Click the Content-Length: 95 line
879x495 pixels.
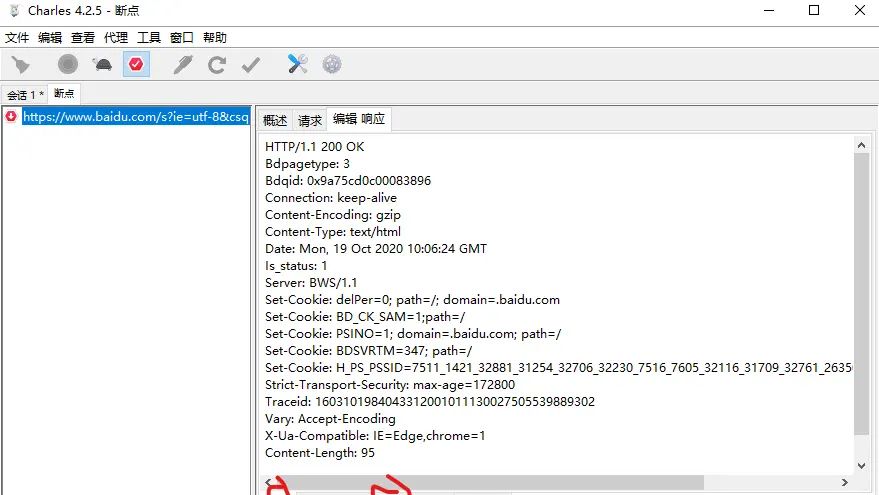(x=320, y=452)
